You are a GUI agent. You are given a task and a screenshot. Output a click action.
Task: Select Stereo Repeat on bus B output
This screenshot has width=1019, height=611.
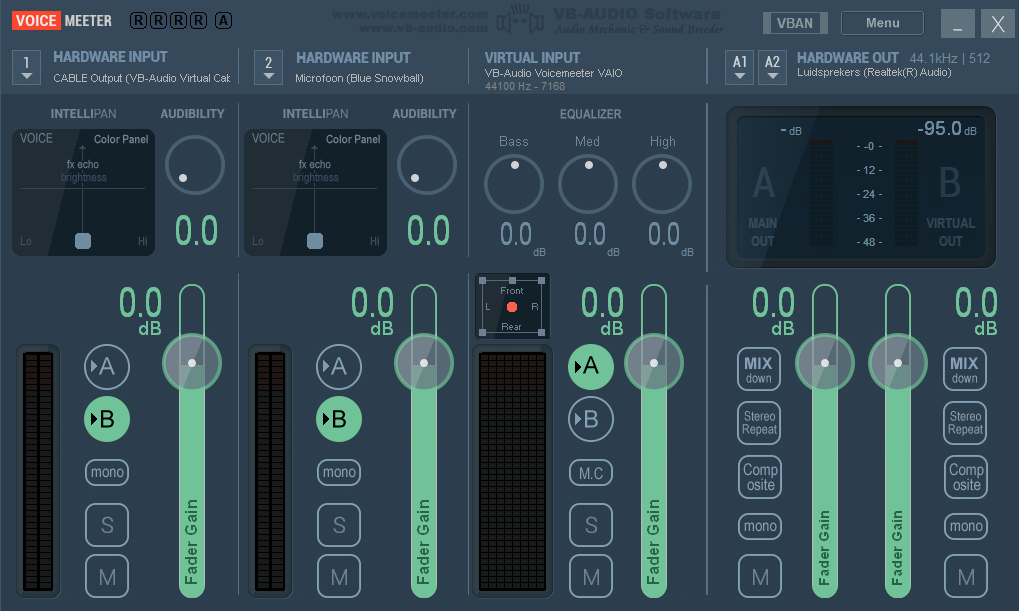coord(965,423)
